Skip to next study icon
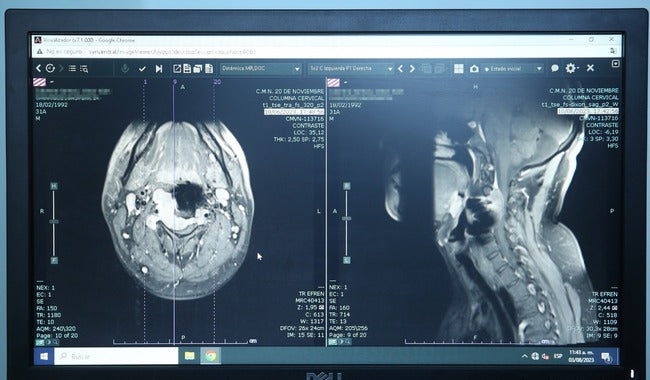Viewport: 650px width, 380px height. coord(159,69)
